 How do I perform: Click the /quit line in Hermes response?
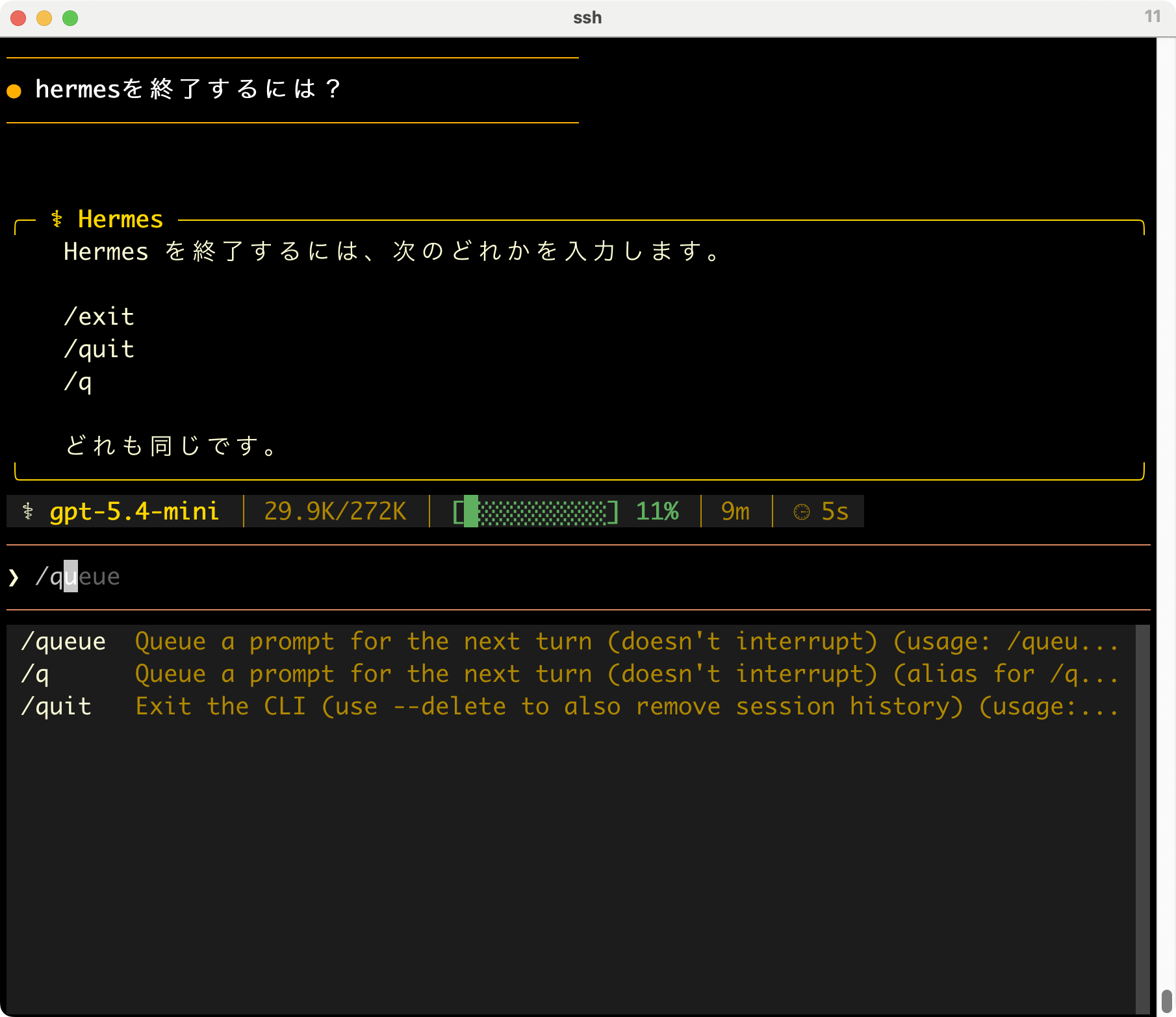coord(99,349)
